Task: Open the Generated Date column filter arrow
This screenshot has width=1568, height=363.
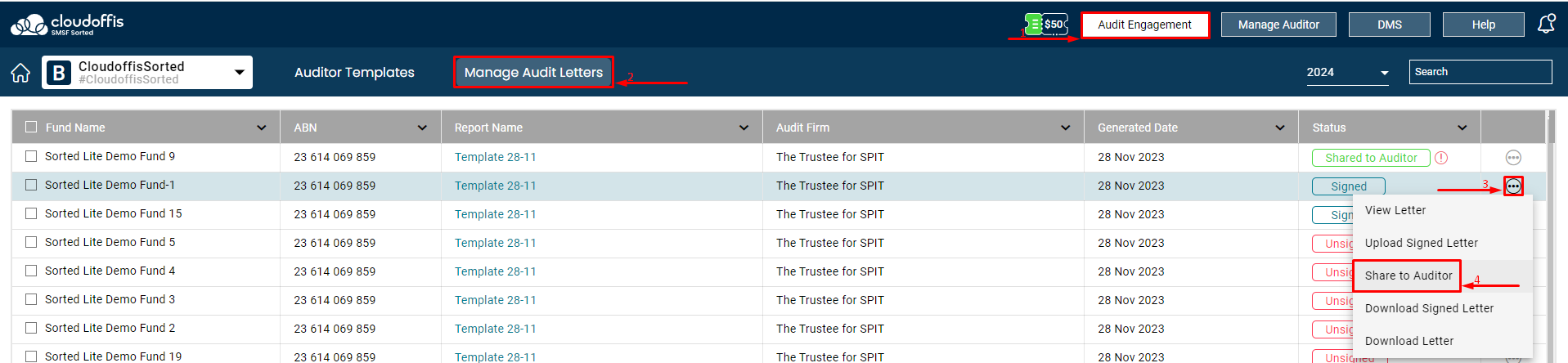Action: click(x=1280, y=128)
